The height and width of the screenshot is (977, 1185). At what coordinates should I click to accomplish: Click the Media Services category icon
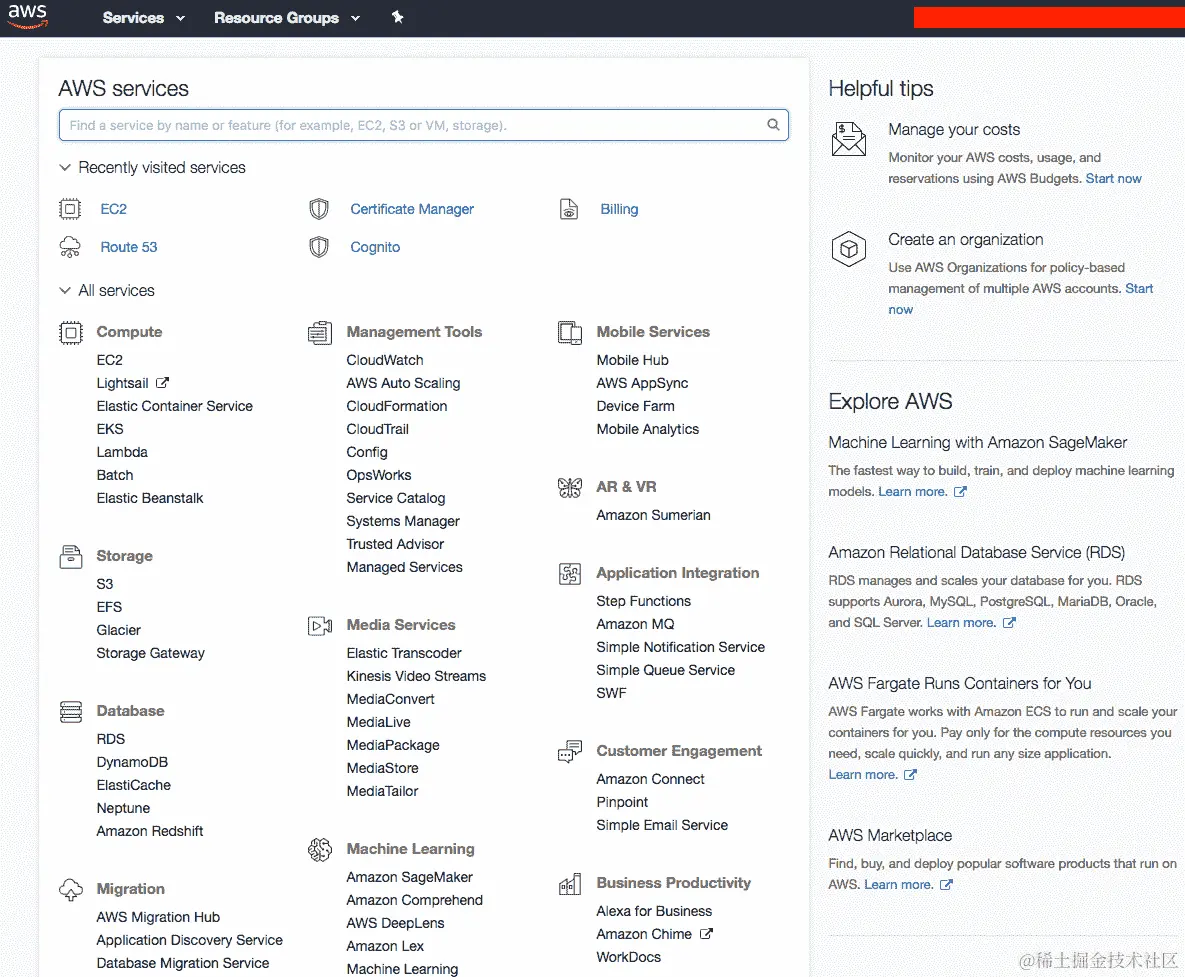coord(320,626)
